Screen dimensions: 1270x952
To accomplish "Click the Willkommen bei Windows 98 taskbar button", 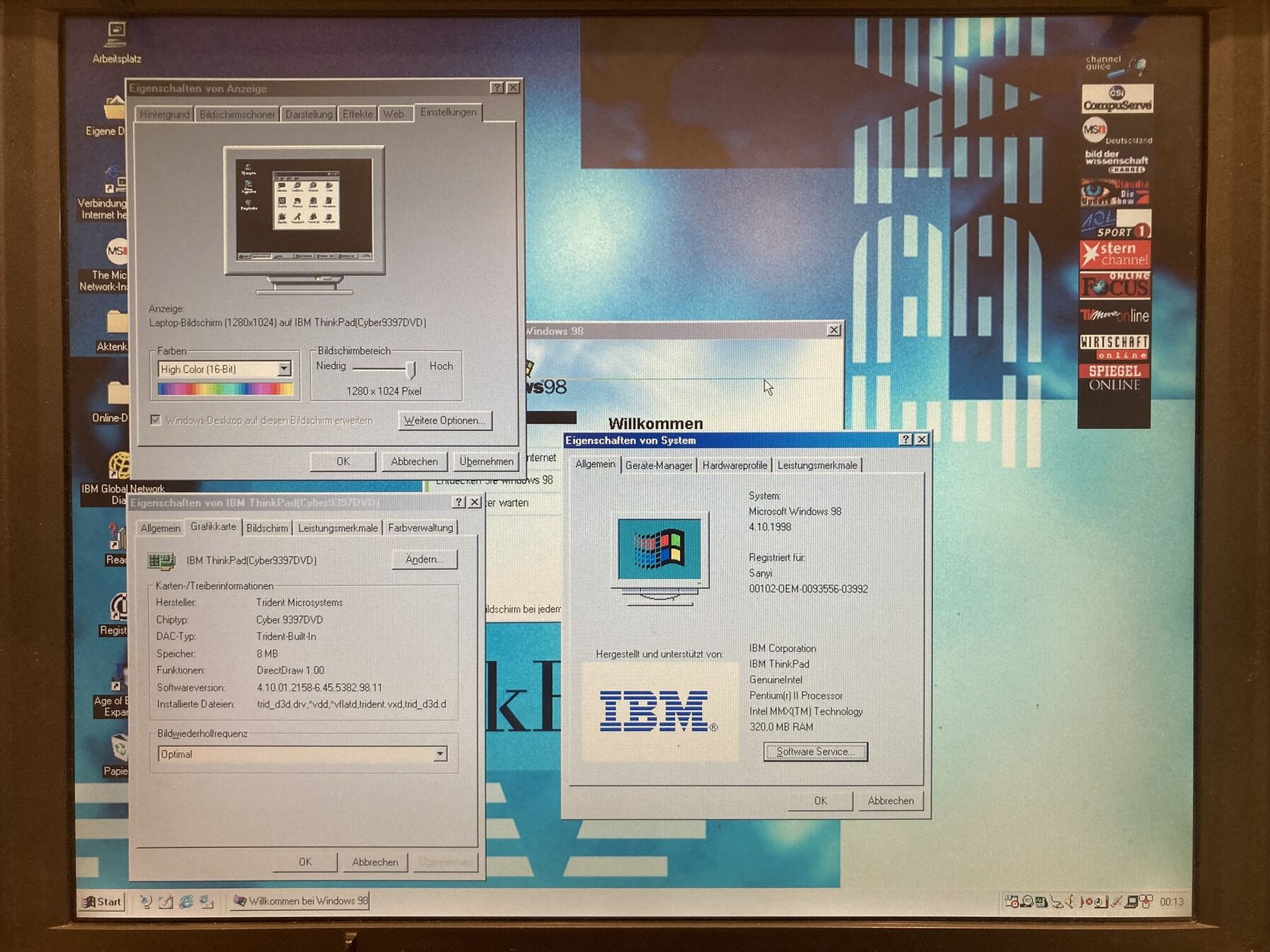I will 300,901.
